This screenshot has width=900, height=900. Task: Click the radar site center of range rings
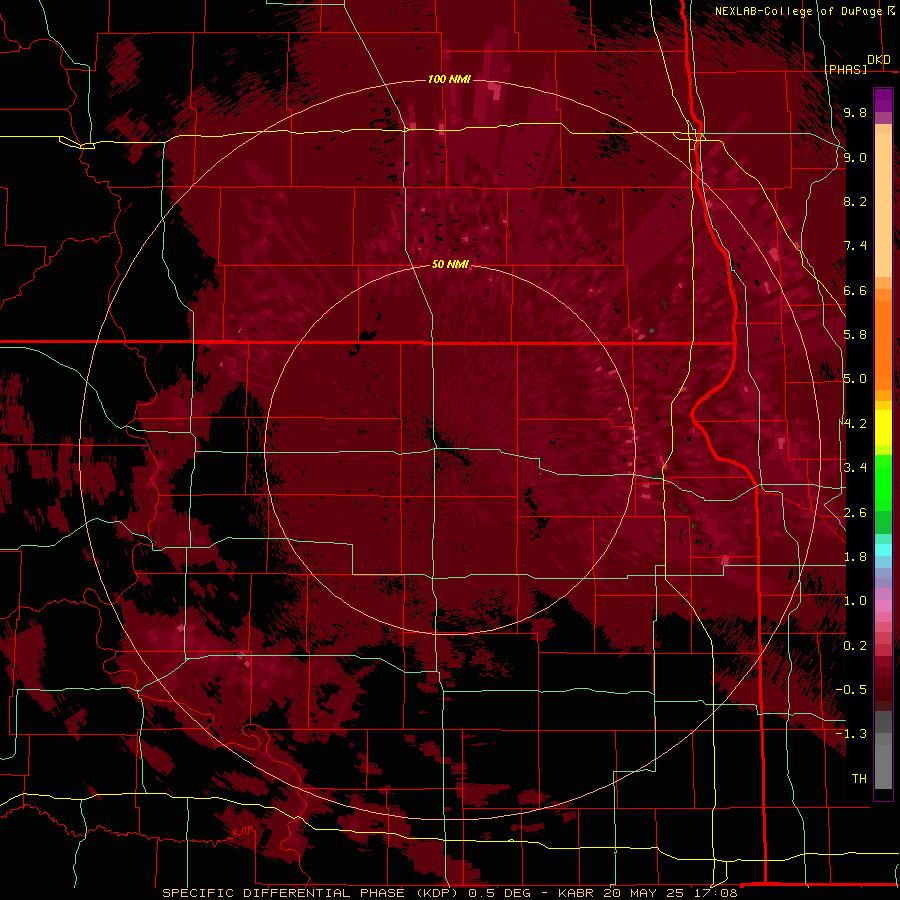[x=450, y=449]
